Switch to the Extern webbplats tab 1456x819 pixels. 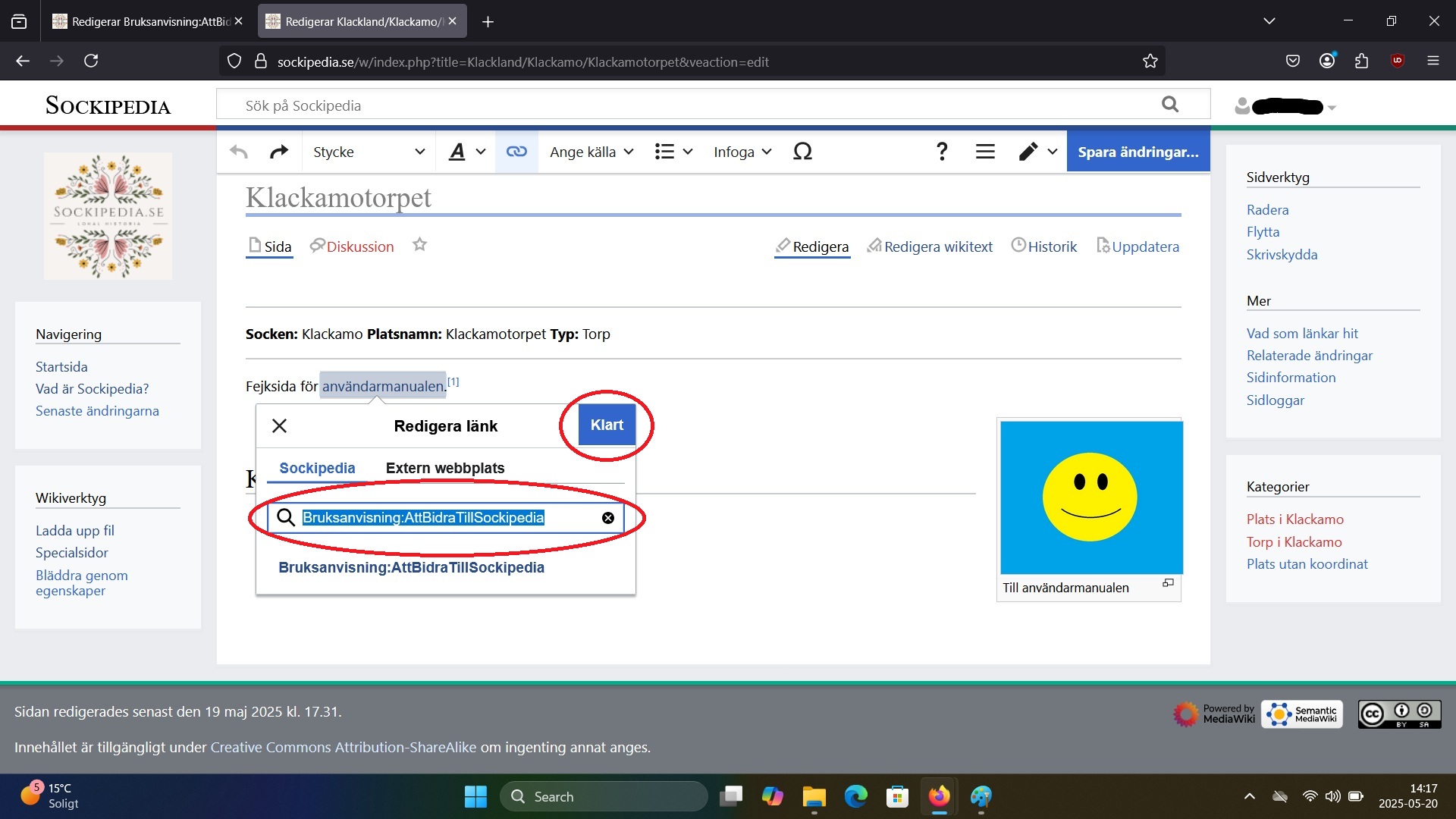445,468
